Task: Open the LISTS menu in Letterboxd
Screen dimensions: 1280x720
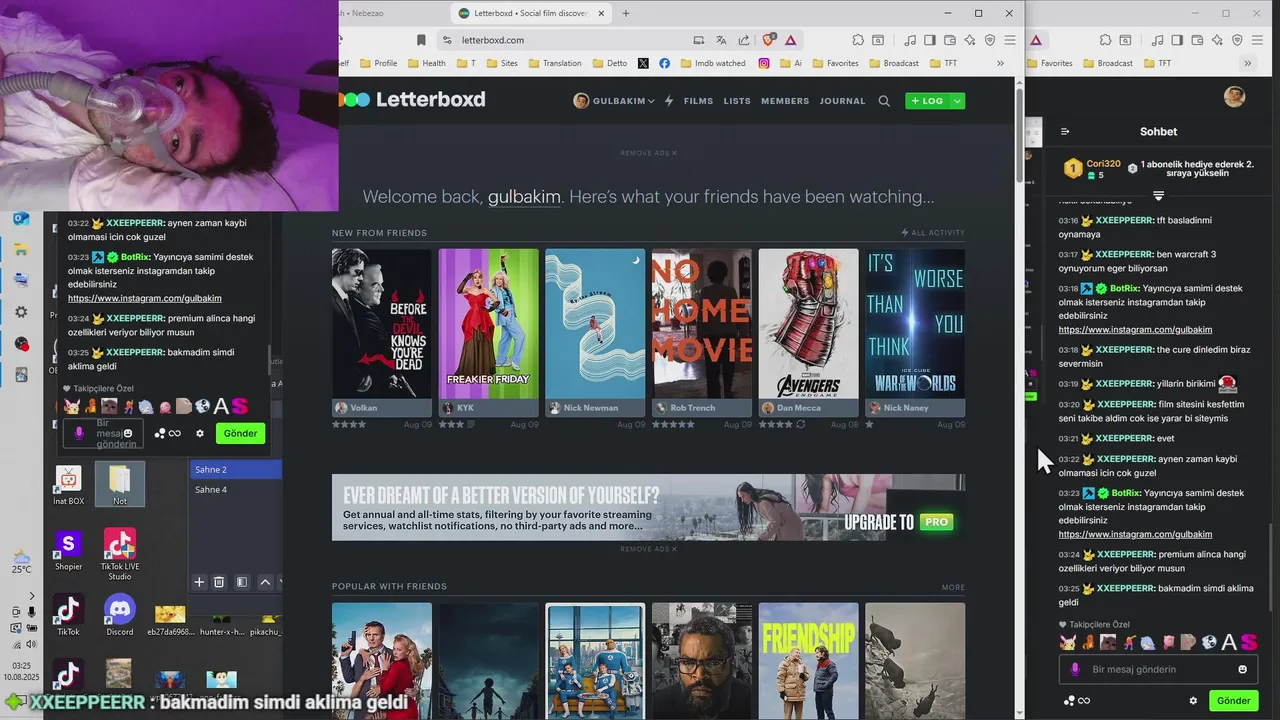Action: point(737,101)
